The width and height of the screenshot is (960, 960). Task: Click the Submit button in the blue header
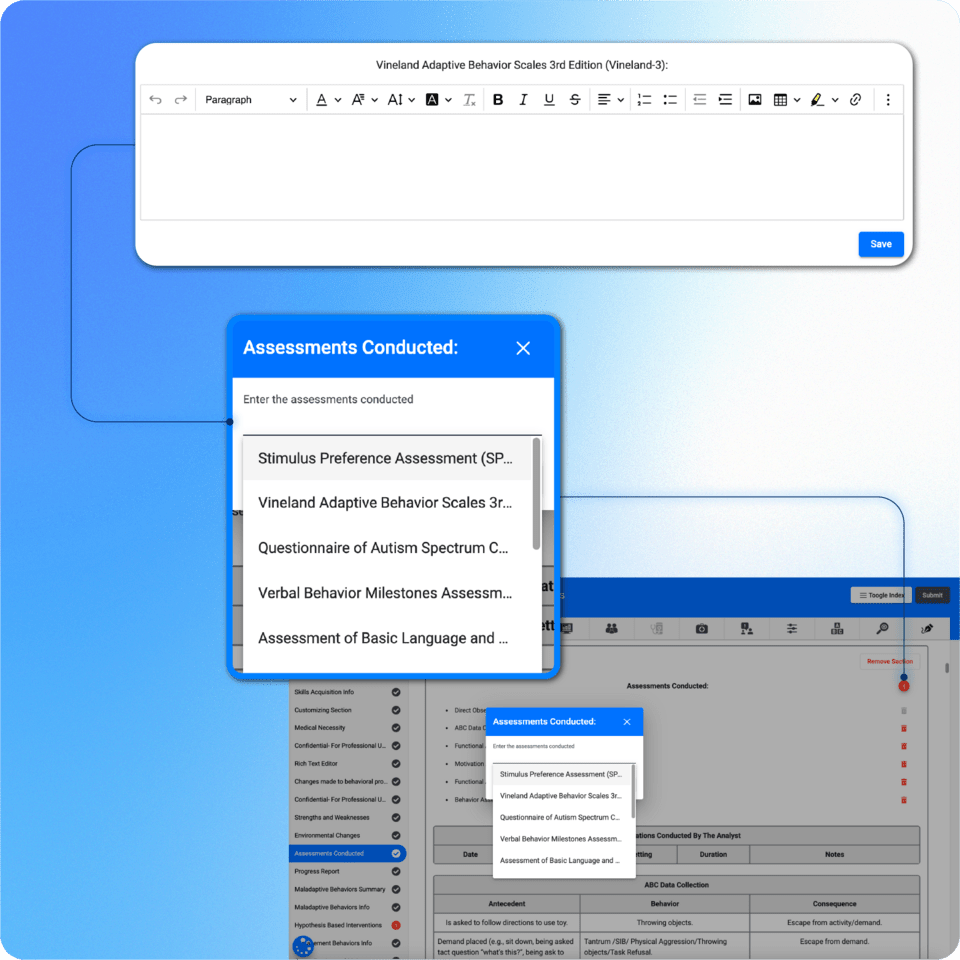click(x=932, y=594)
